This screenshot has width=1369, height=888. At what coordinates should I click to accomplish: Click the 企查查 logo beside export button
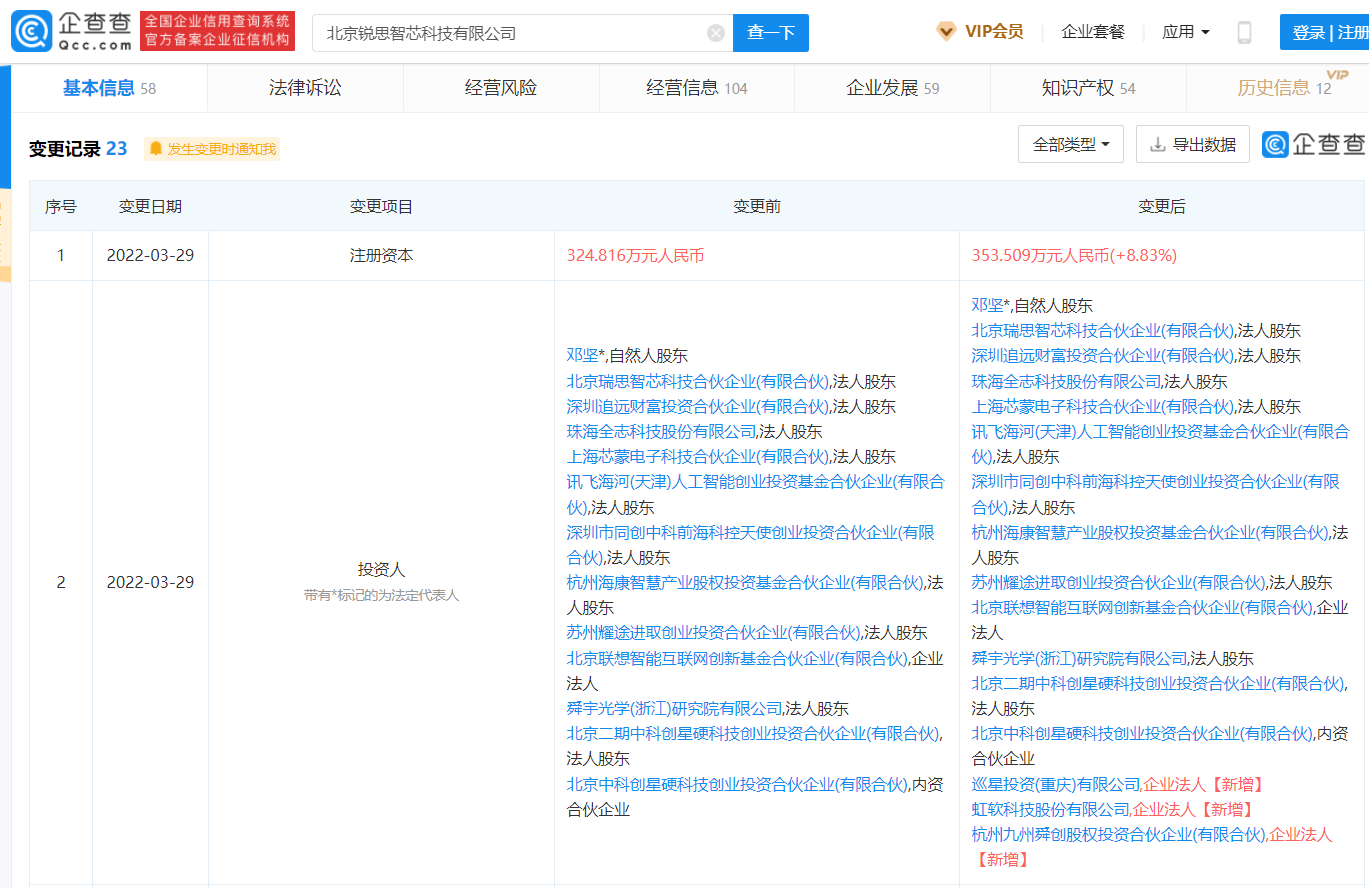tap(1313, 144)
